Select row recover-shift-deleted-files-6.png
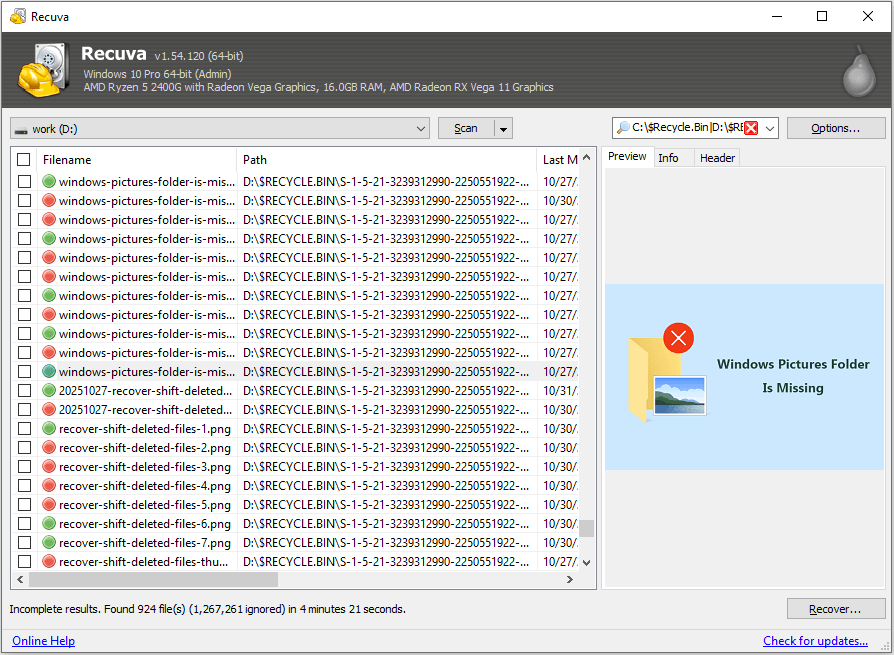The width and height of the screenshot is (894, 655). [x=295, y=523]
